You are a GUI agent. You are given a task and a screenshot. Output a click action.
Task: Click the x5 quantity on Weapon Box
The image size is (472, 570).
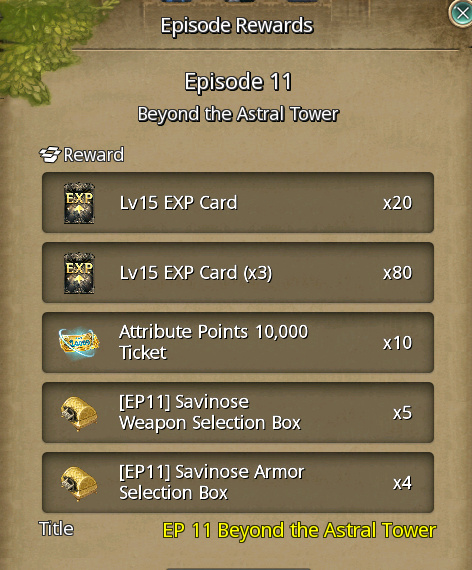coord(403,413)
